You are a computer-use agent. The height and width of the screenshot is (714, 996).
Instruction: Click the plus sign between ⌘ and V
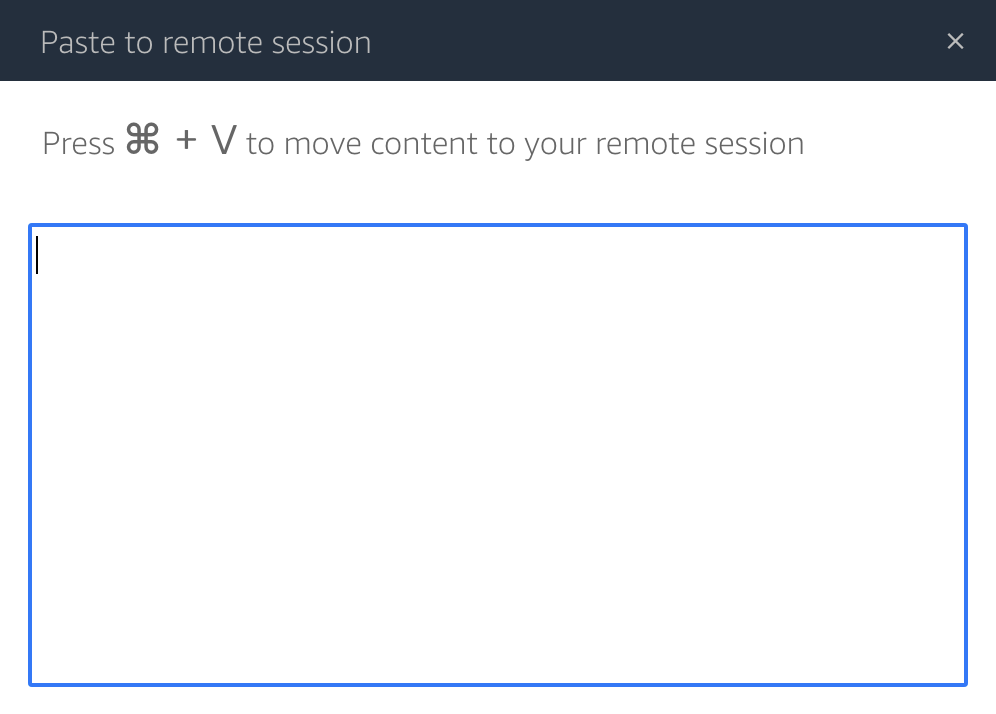click(x=186, y=142)
